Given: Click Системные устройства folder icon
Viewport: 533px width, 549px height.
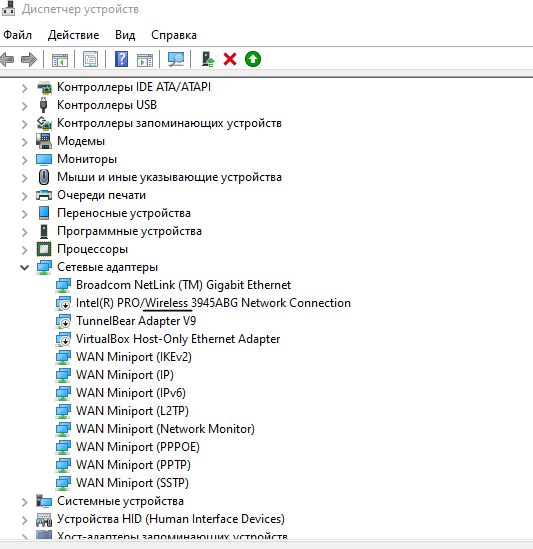Looking at the screenshot, I should point(44,501).
